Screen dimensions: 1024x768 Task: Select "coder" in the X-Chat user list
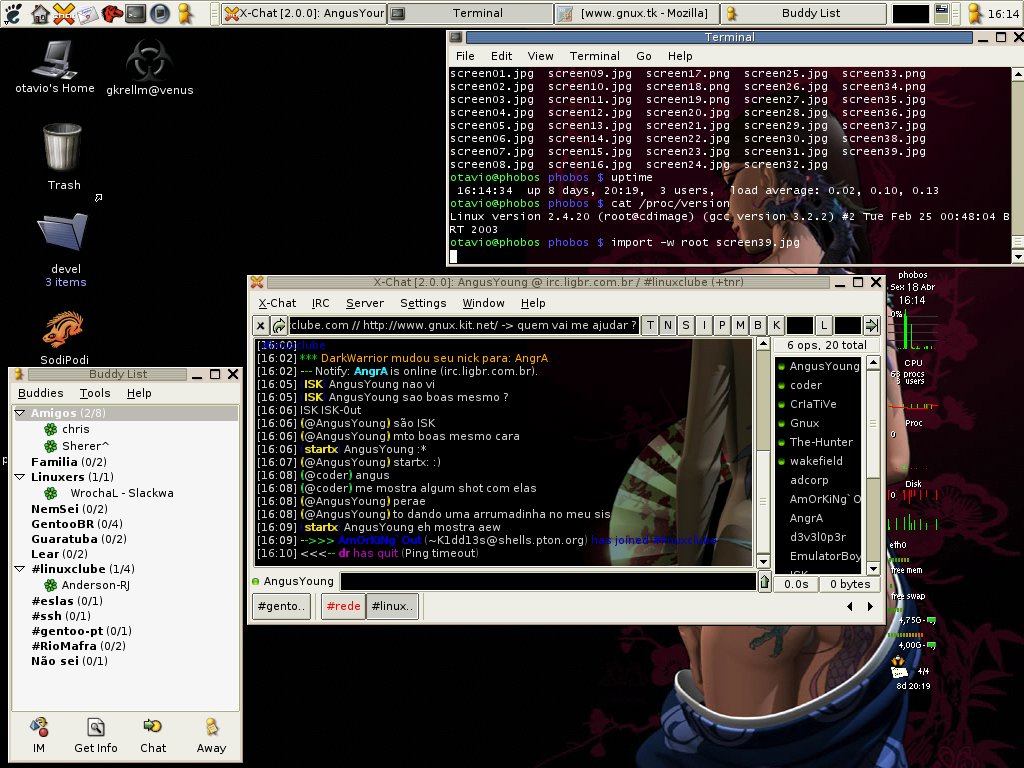tap(806, 385)
